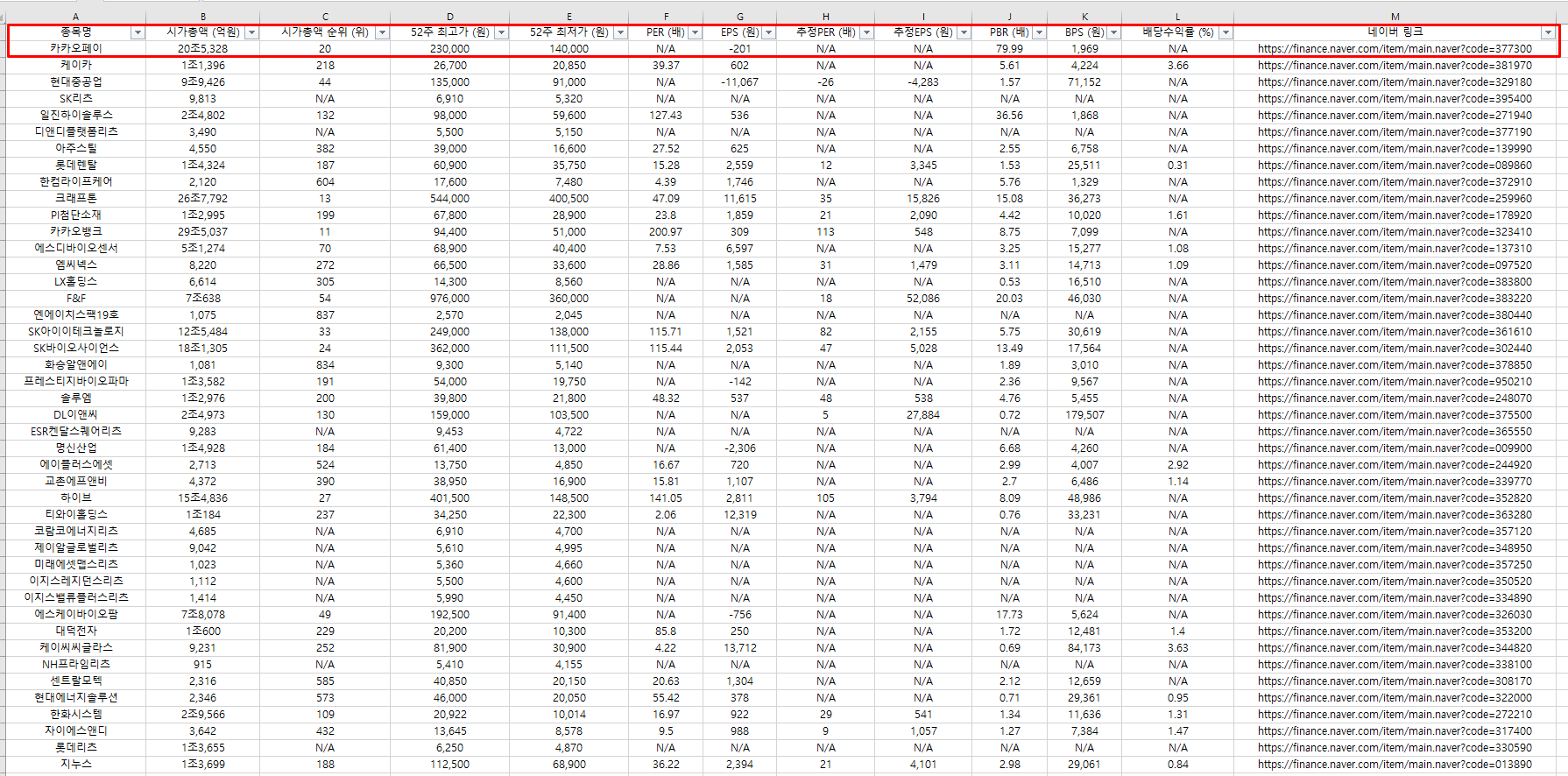Select the 케이카 stock name cell
Viewport: 1568px width, 776px height.
76,66
